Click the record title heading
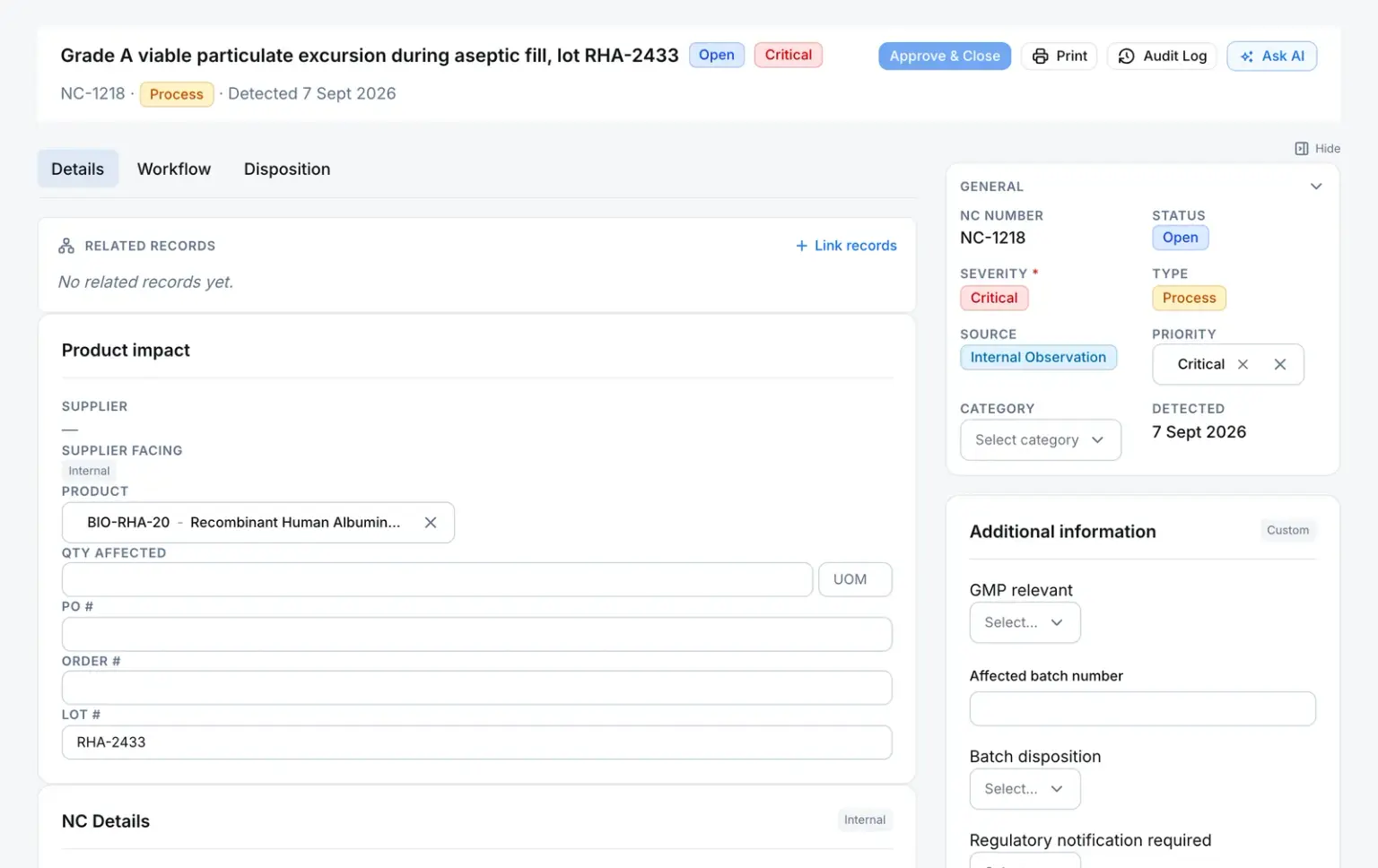 [370, 56]
